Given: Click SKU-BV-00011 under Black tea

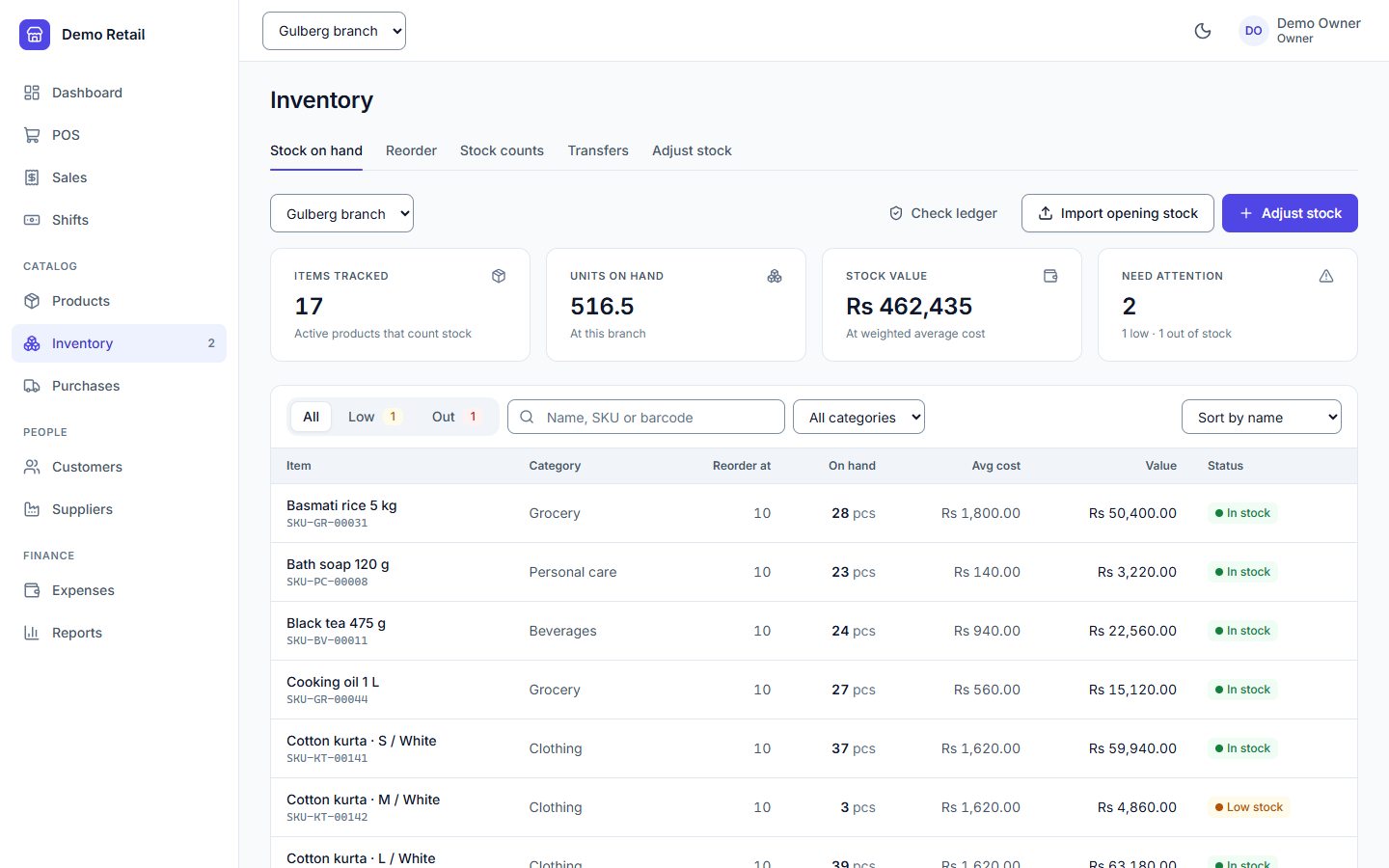Looking at the screenshot, I should click(327, 640).
